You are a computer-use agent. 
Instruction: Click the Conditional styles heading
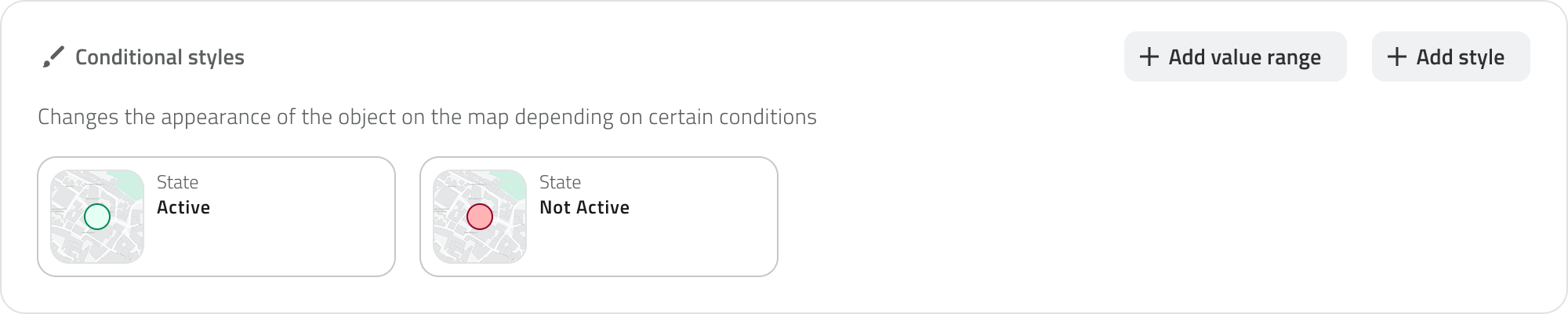[x=159, y=57]
